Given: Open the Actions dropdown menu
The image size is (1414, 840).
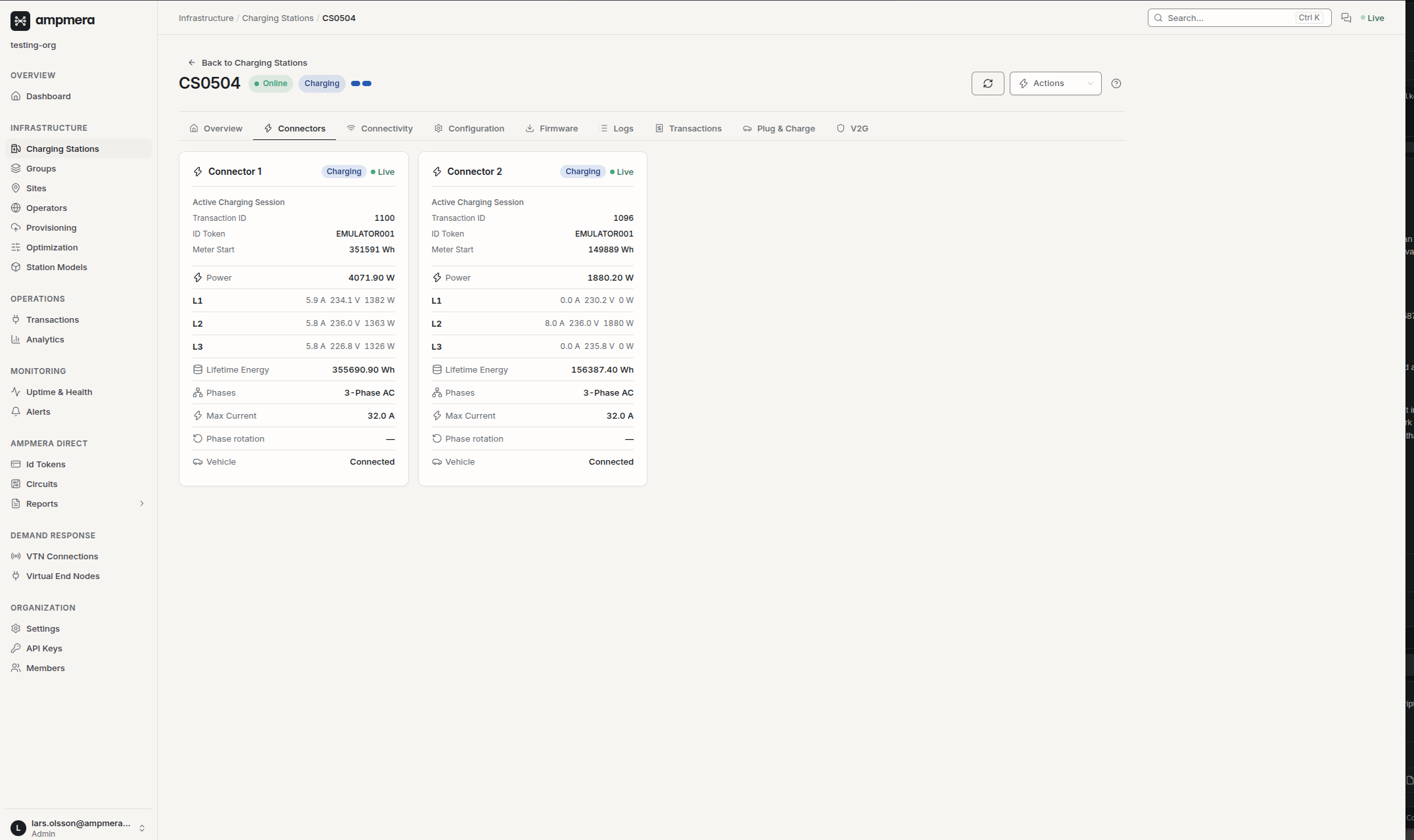Looking at the screenshot, I should click(x=1055, y=83).
